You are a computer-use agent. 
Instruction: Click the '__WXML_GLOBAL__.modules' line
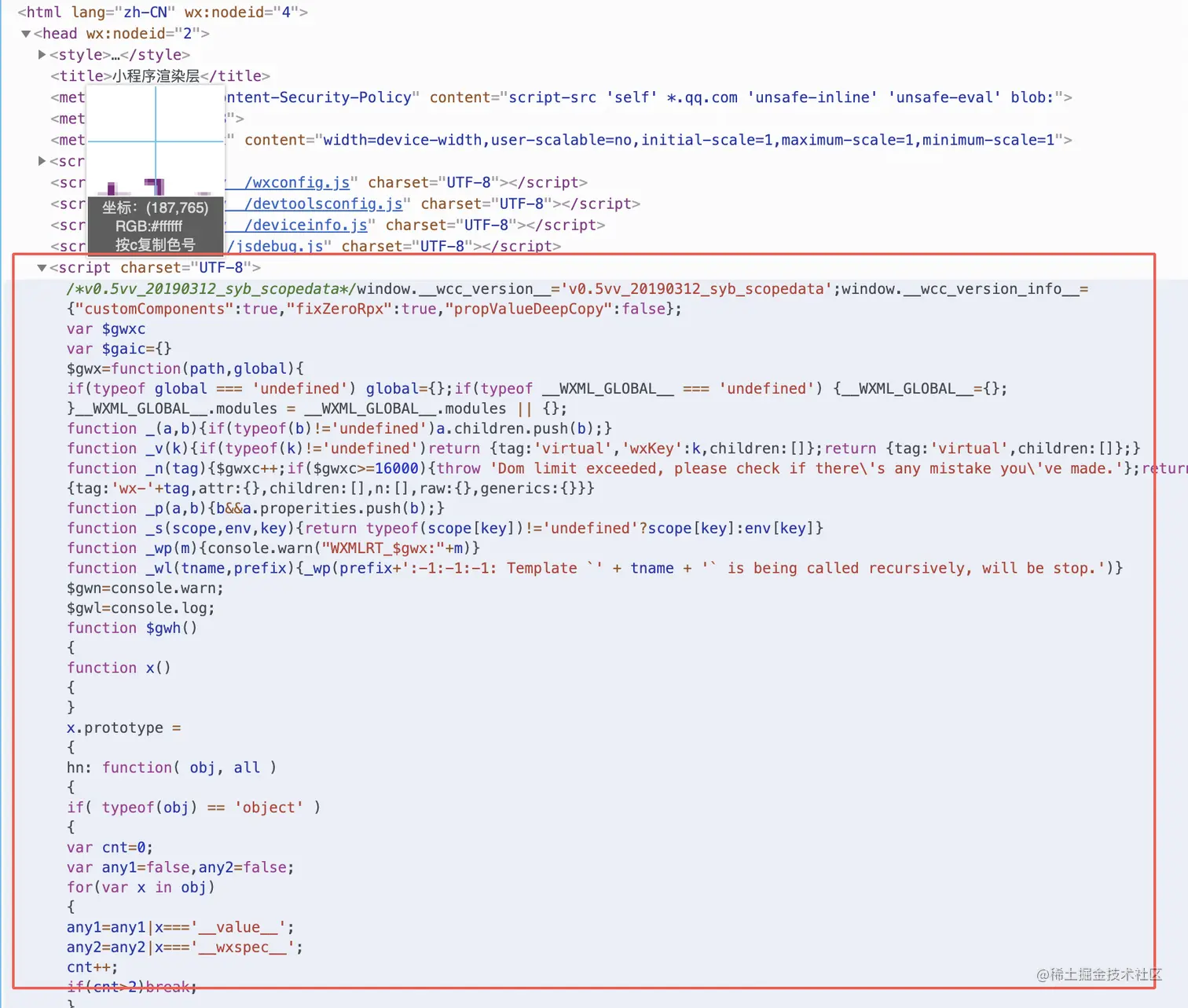coord(317,409)
